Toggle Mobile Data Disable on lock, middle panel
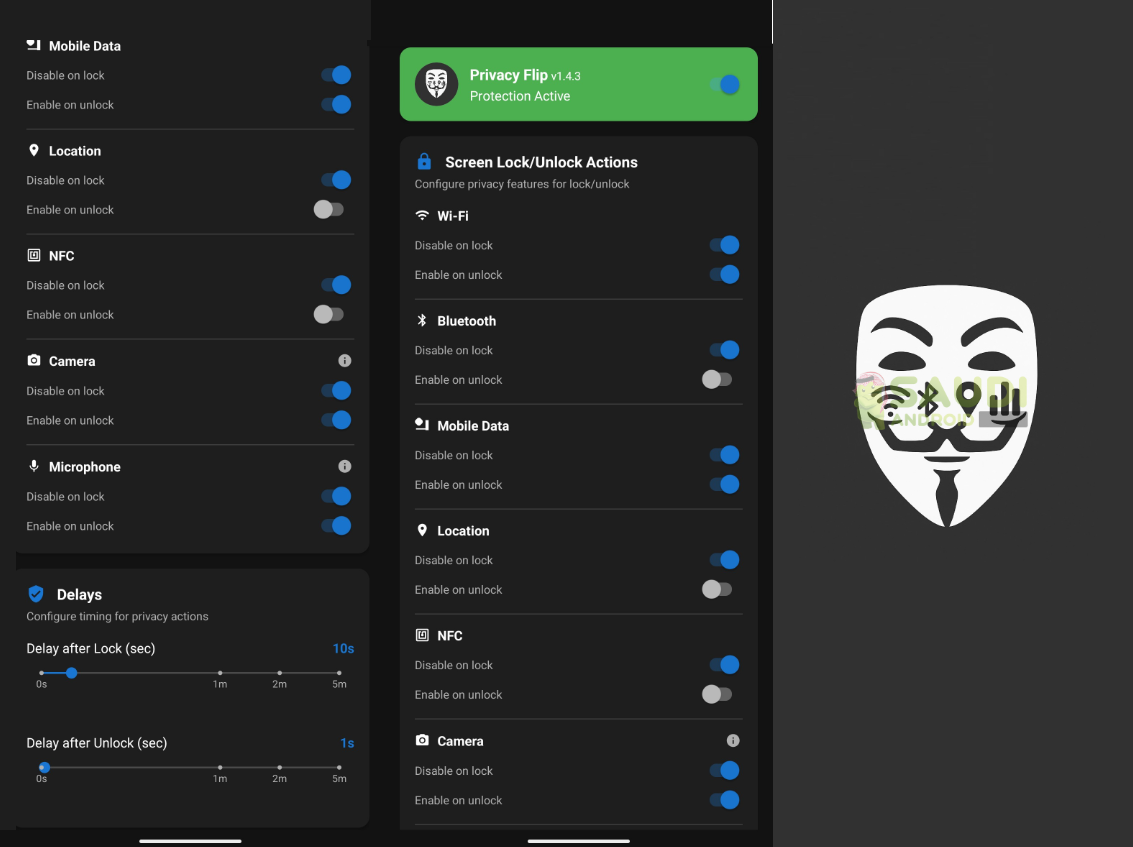 [x=725, y=455]
